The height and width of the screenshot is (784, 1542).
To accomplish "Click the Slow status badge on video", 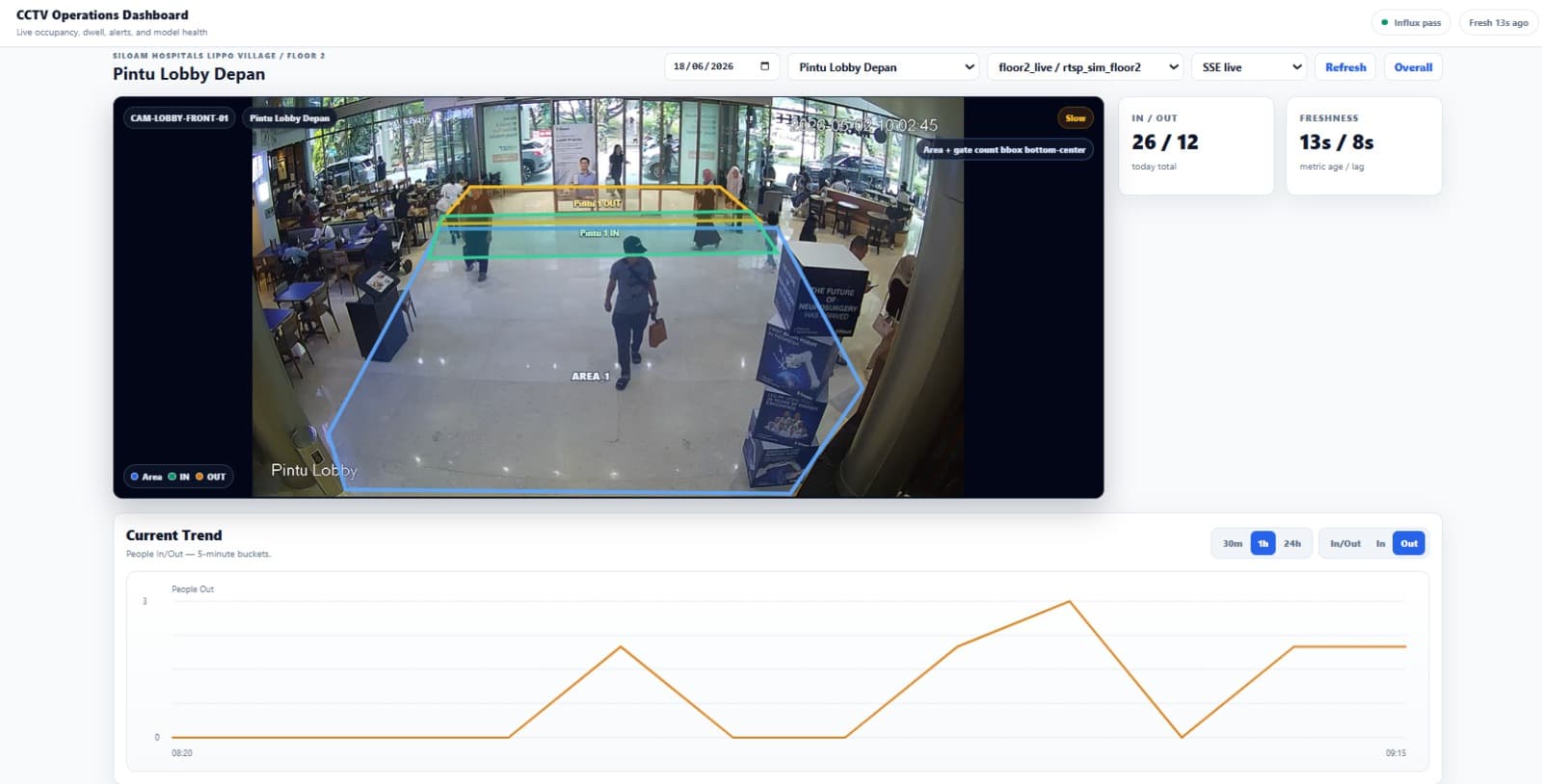I will click(x=1076, y=118).
